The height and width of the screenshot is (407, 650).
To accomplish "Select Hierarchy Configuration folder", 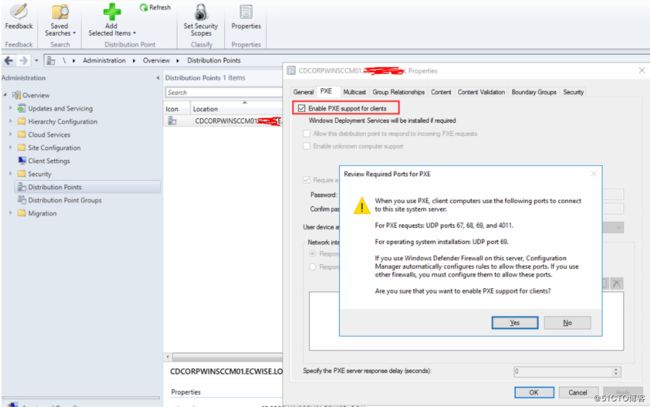I will (x=63, y=121).
